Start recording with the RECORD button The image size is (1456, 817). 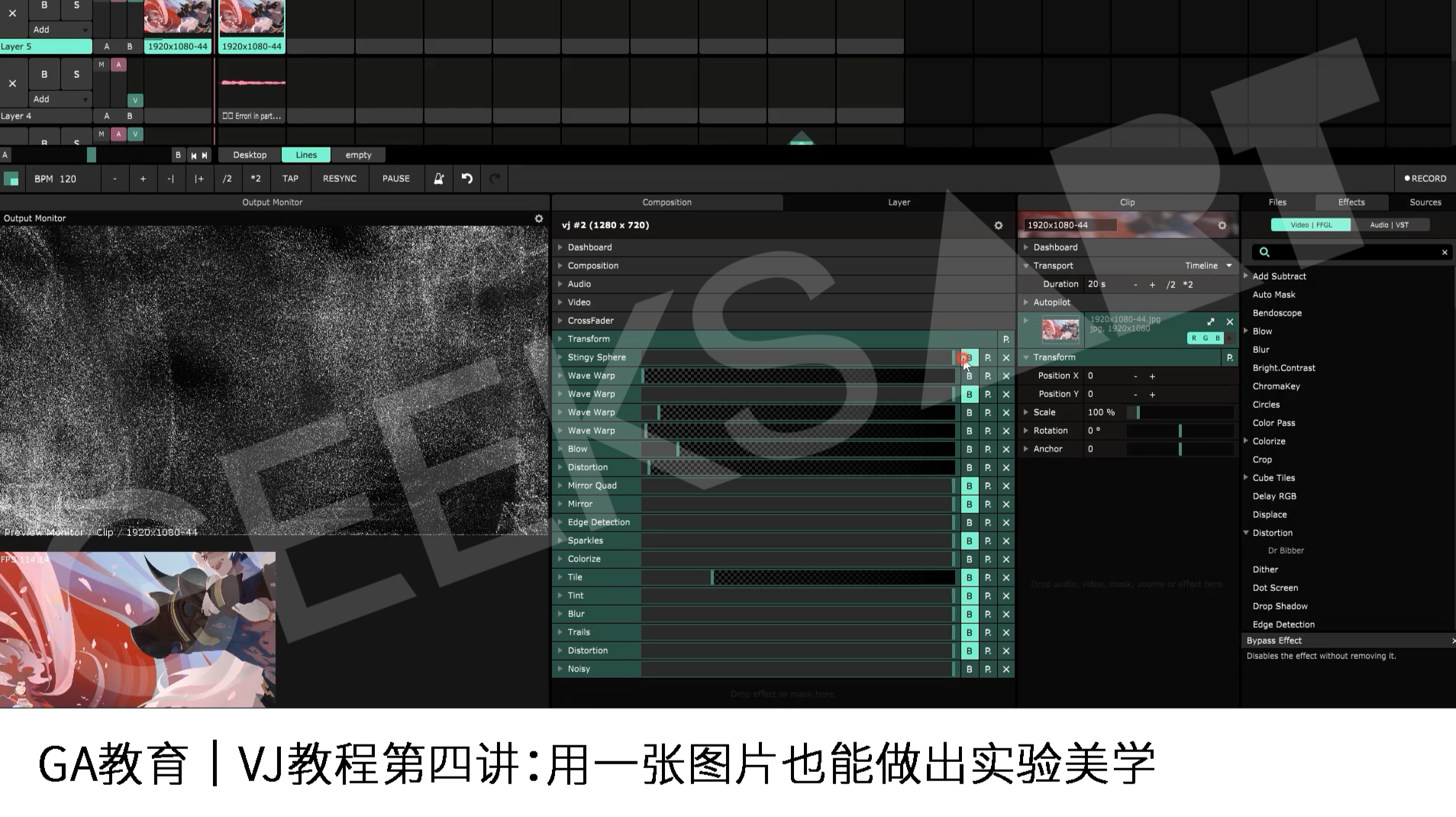pyautogui.click(x=1425, y=179)
